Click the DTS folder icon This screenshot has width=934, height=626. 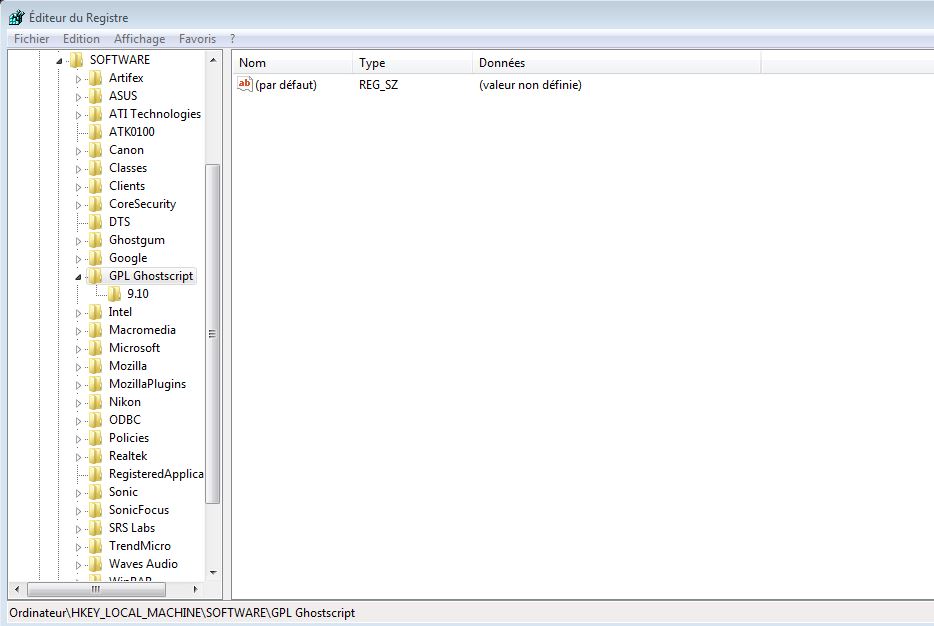(95, 222)
